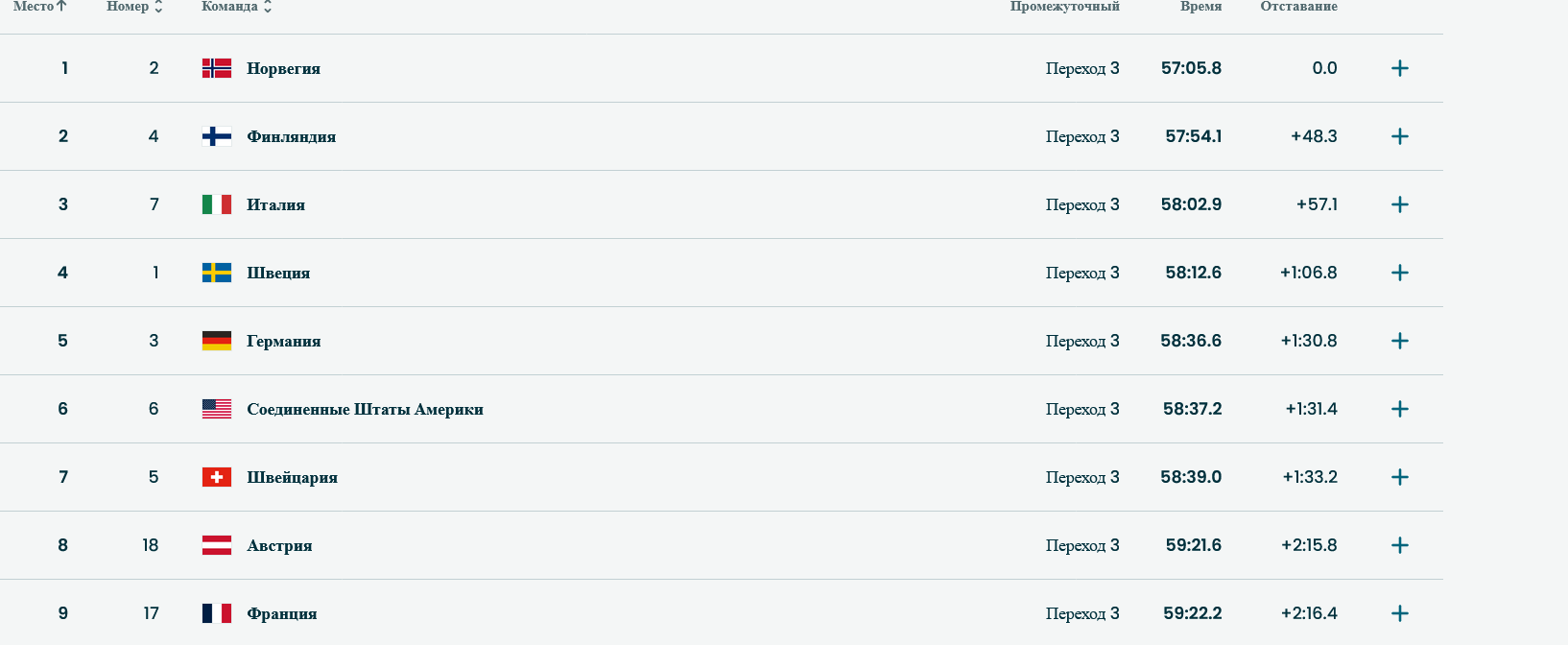Expand the Финляндия row with plus
Viewport: 1568px width, 645px height.
1399,136
